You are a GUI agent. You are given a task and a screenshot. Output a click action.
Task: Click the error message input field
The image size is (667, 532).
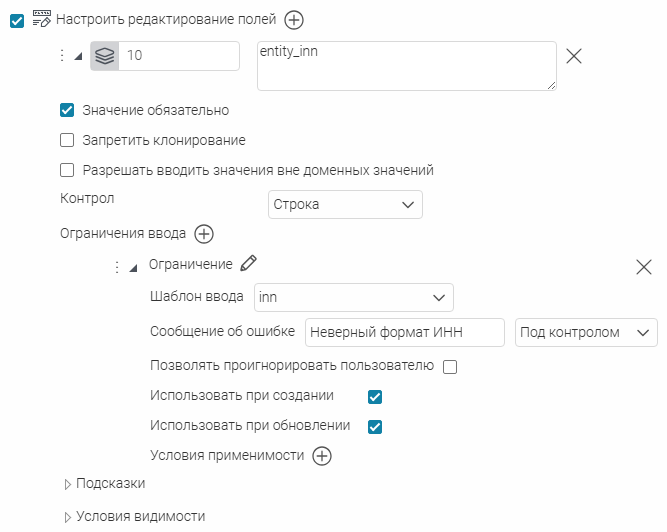pyautogui.click(x=405, y=332)
